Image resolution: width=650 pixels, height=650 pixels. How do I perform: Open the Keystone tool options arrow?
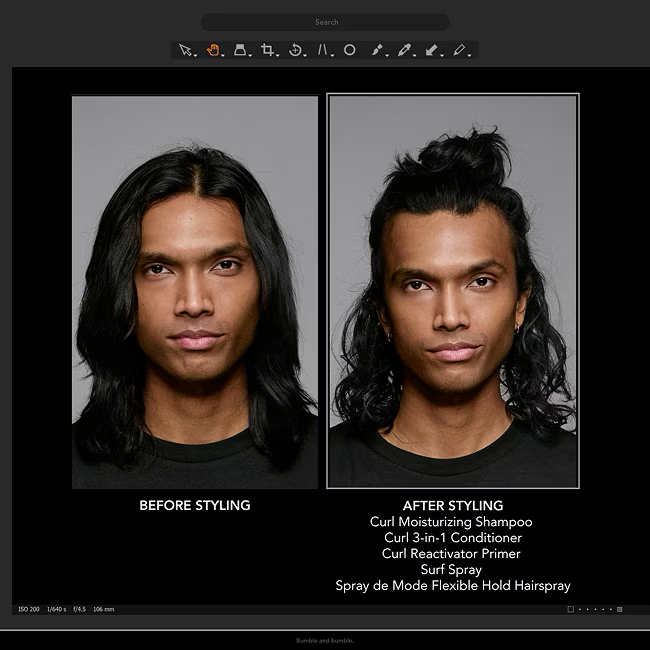tap(332, 55)
